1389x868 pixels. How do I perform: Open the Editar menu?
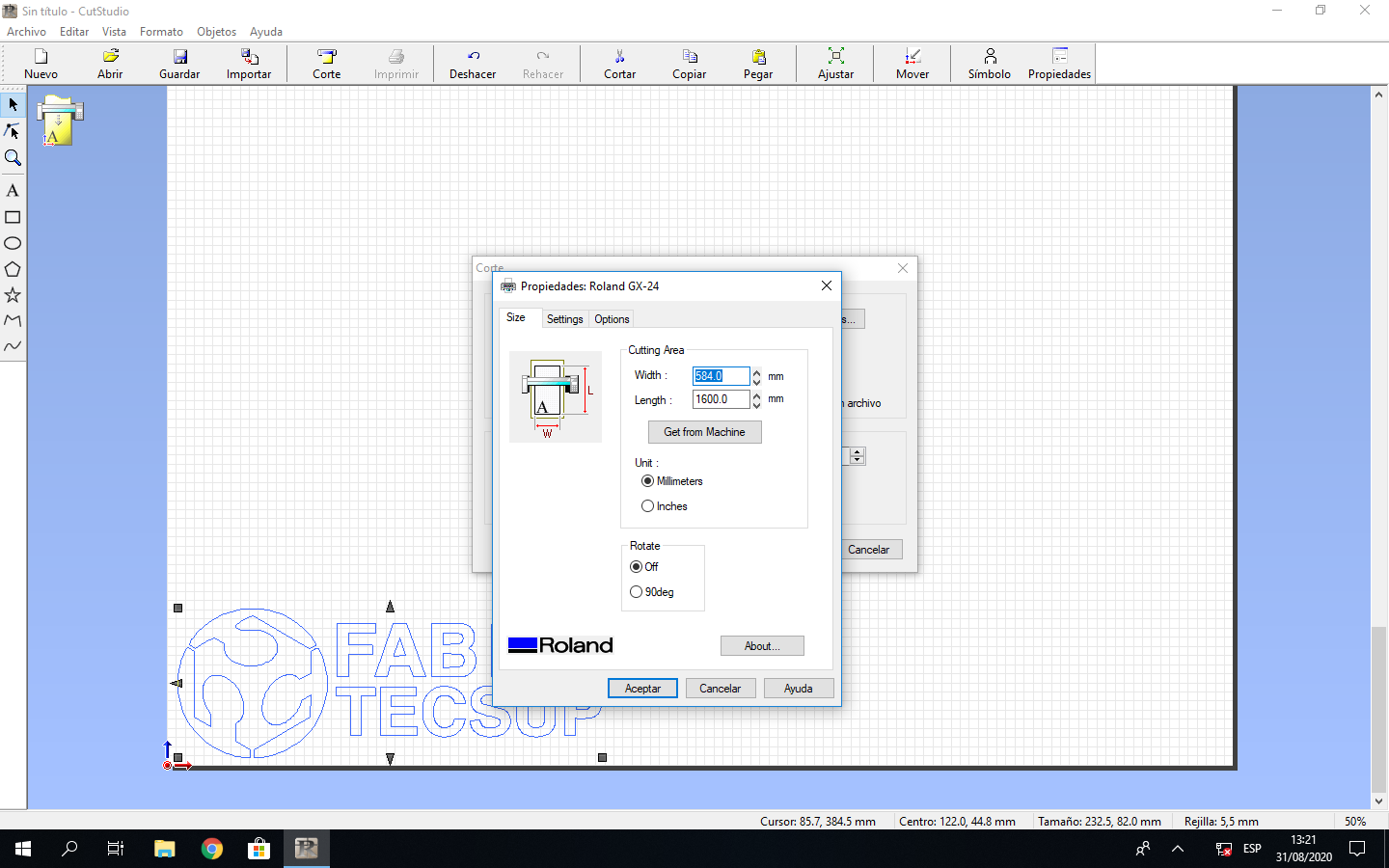pos(74,32)
